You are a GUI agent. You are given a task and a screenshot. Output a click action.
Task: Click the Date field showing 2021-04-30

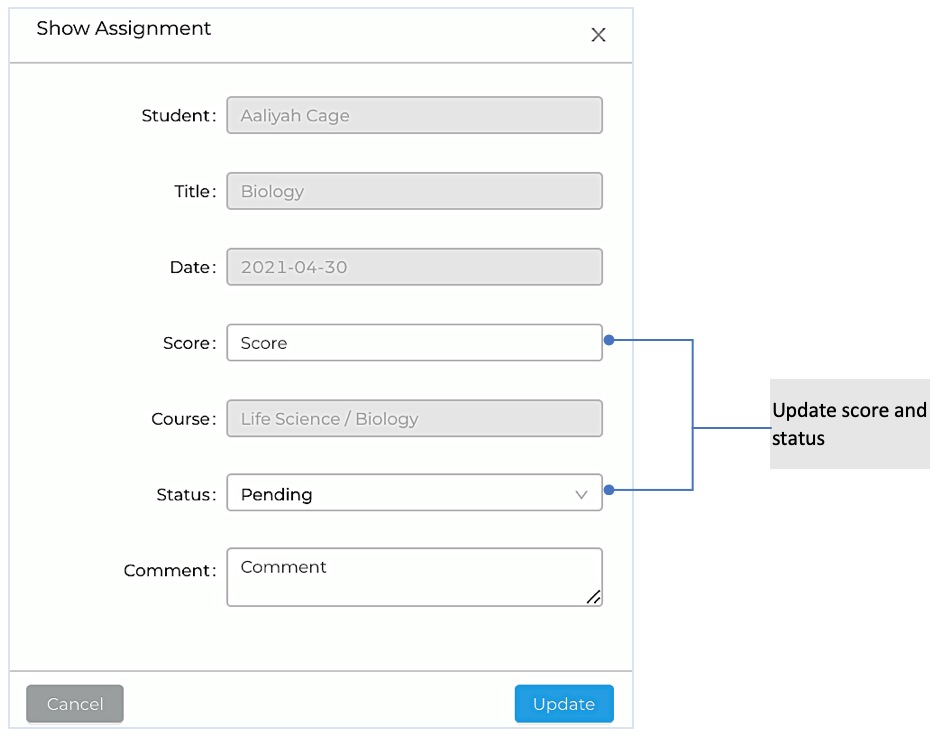point(414,267)
